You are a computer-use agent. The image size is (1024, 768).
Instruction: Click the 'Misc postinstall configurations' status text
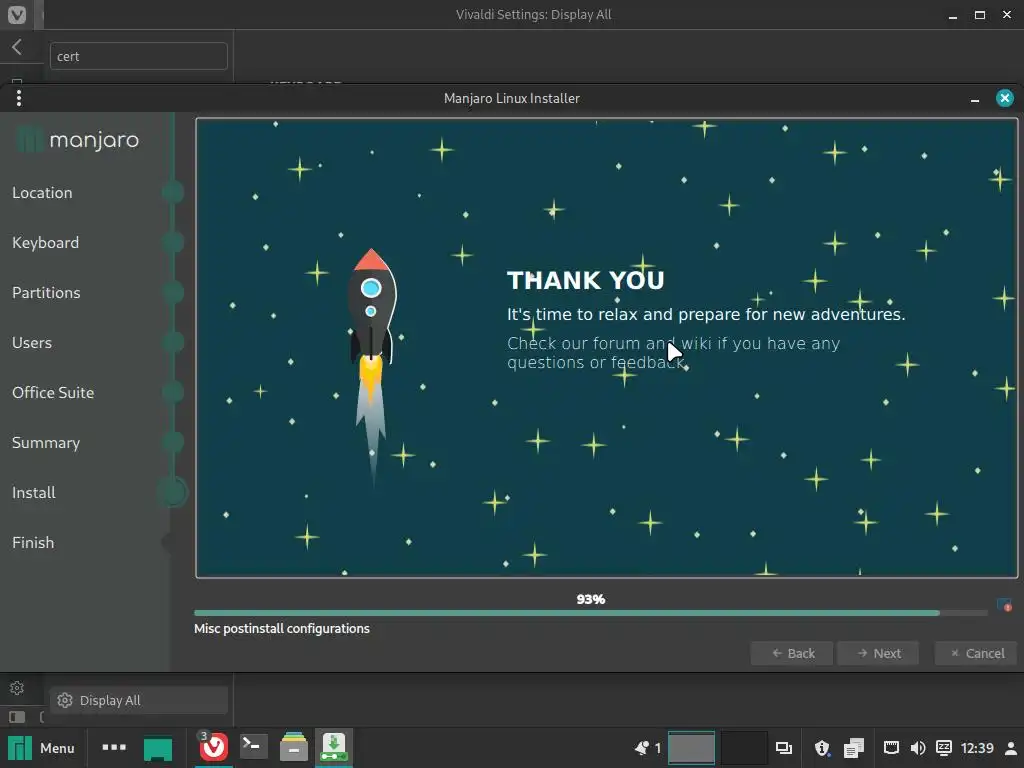pyautogui.click(x=281, y=628)
